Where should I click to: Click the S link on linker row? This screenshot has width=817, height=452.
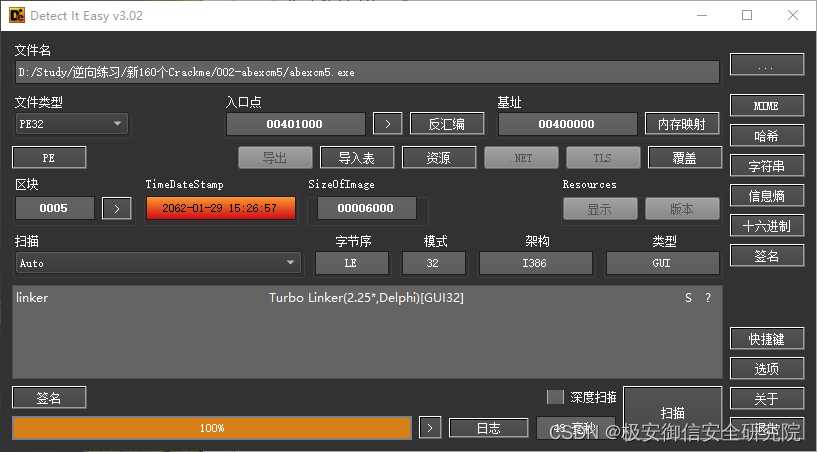coord(688,298)
